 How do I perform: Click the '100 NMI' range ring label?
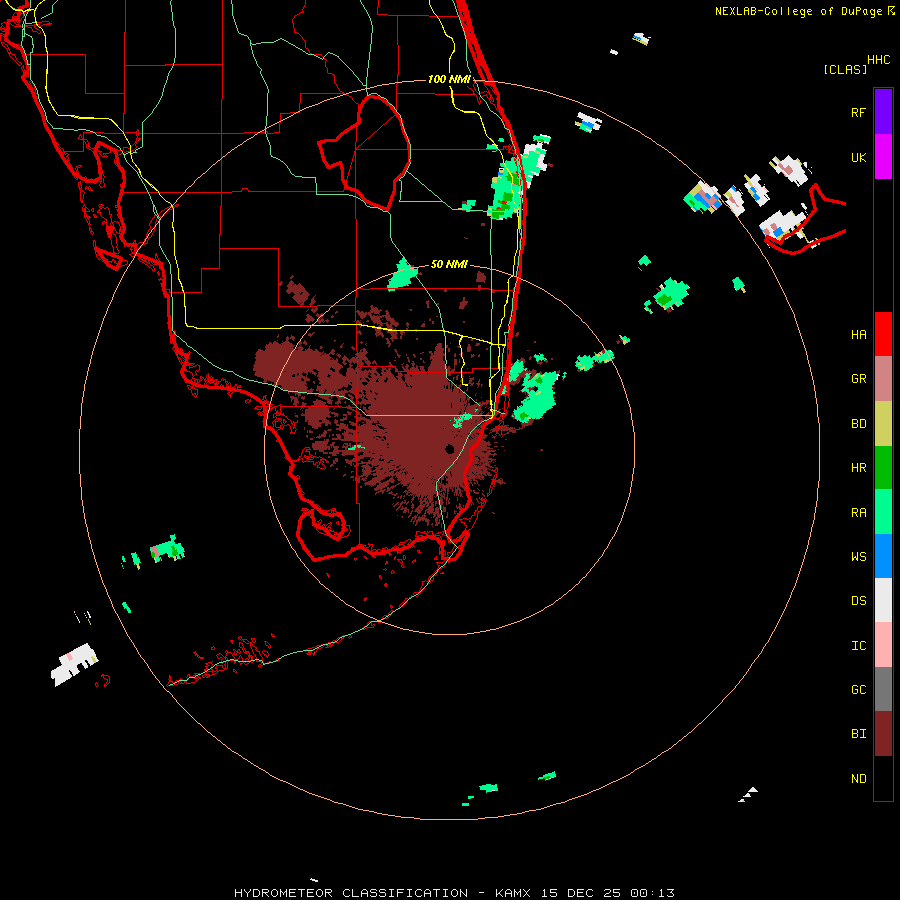tap(449, 79)
